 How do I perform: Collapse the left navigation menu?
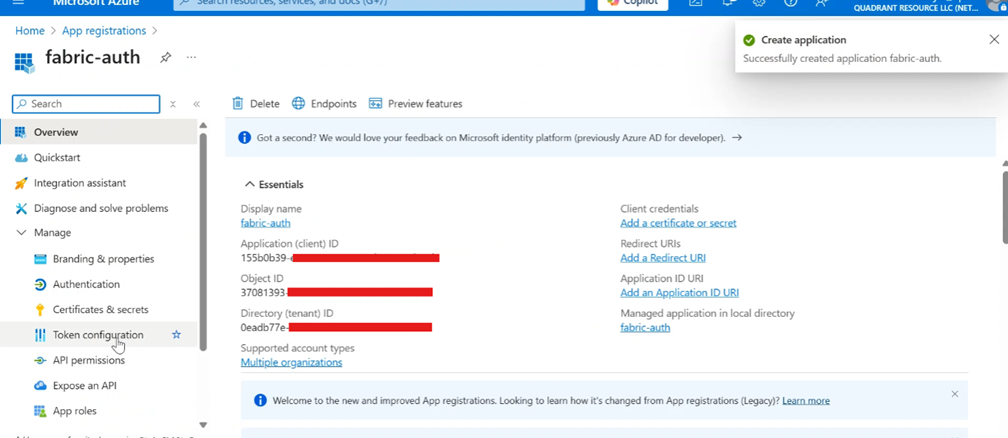pyautogui.click(x=197, y=104)
